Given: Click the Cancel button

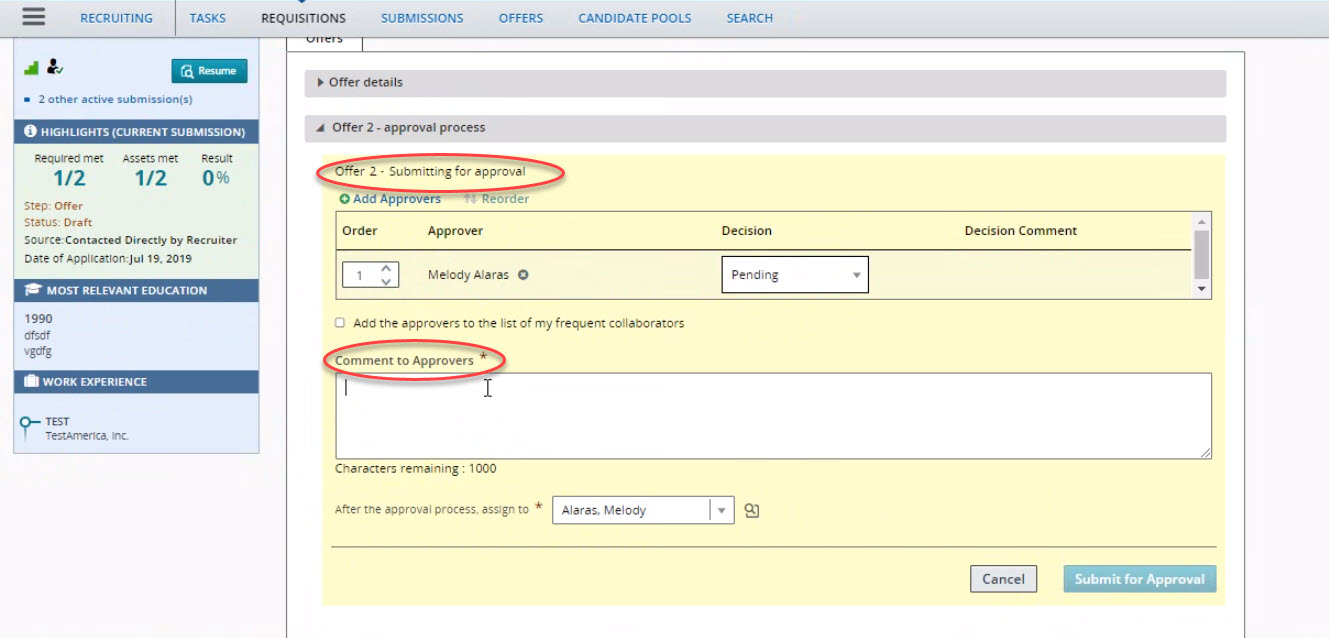Looking at the screenshot, I should click(x=1003, y=579).
